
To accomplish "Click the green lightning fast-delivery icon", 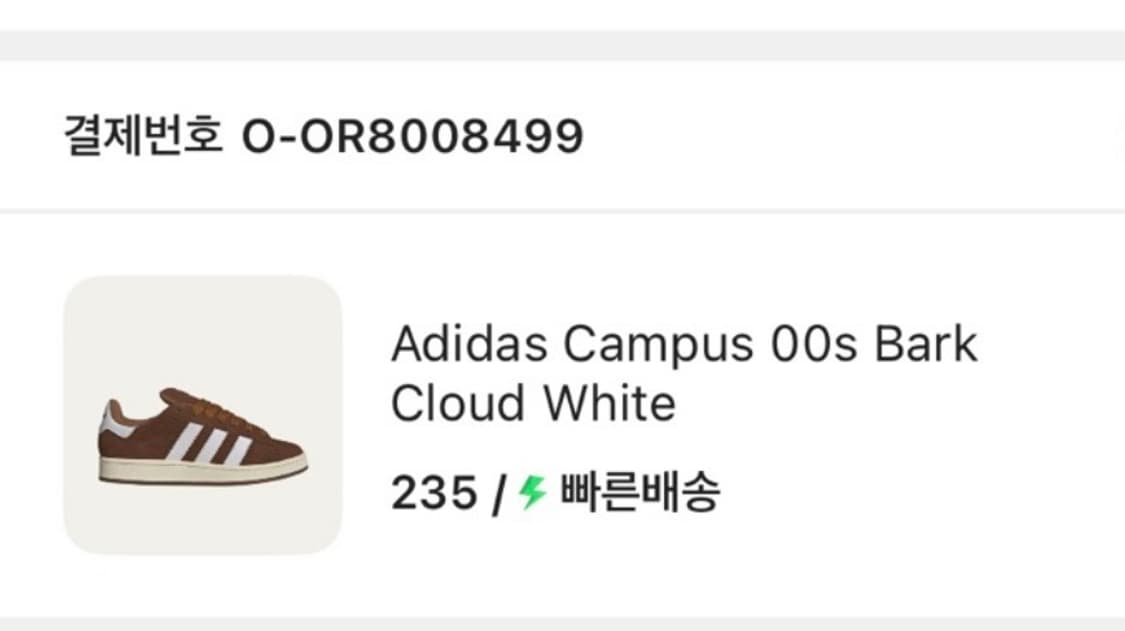I will [531, 490].
